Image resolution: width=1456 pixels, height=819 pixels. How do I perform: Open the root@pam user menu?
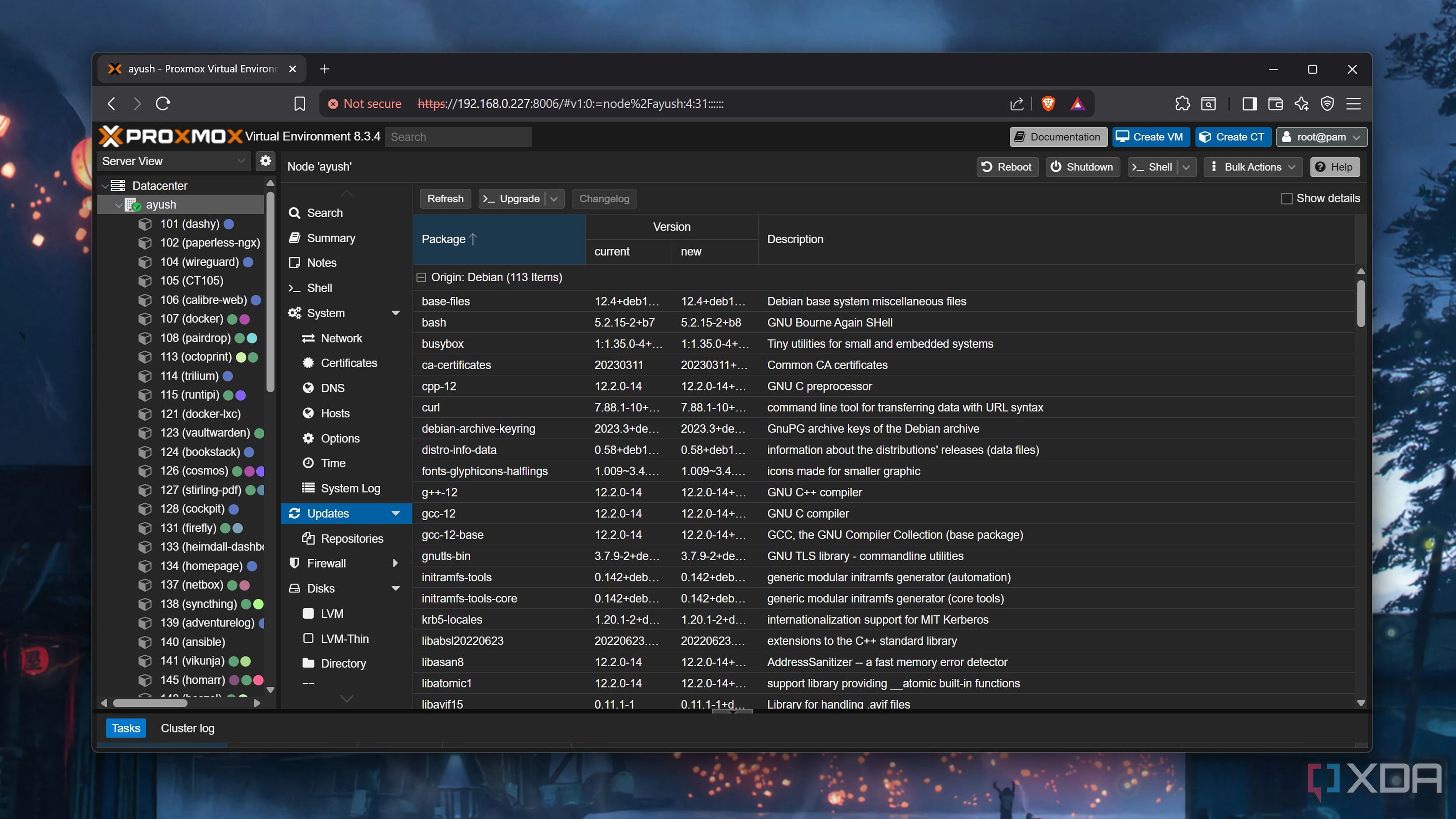tap(1321, 137)
